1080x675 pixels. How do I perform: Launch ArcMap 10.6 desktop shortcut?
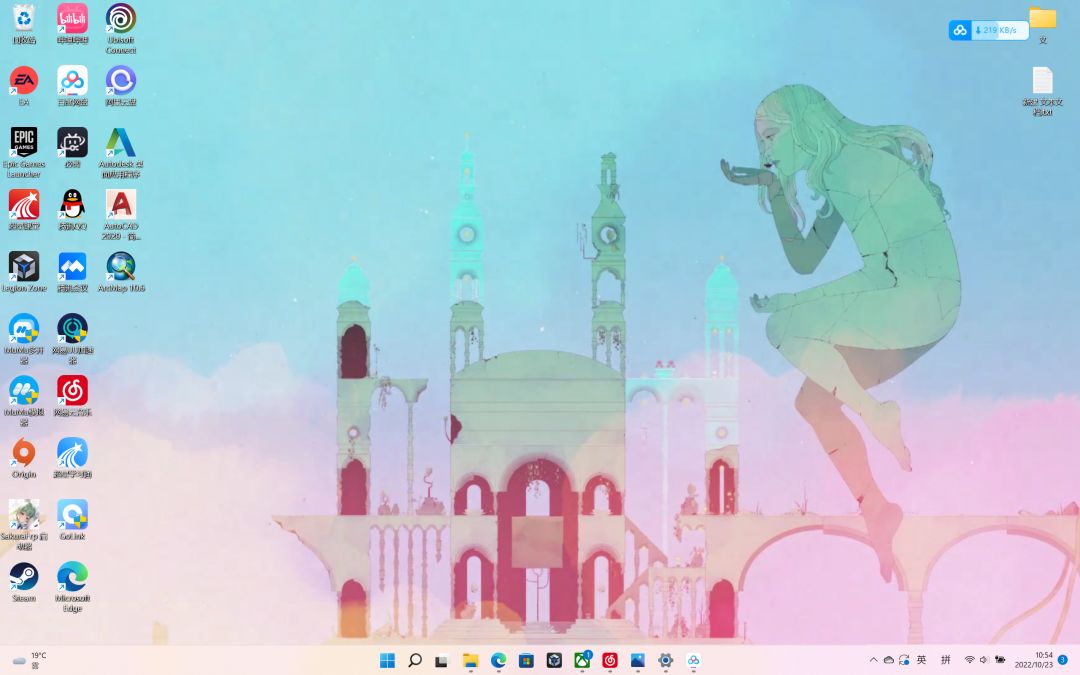[x=121, y=272]
